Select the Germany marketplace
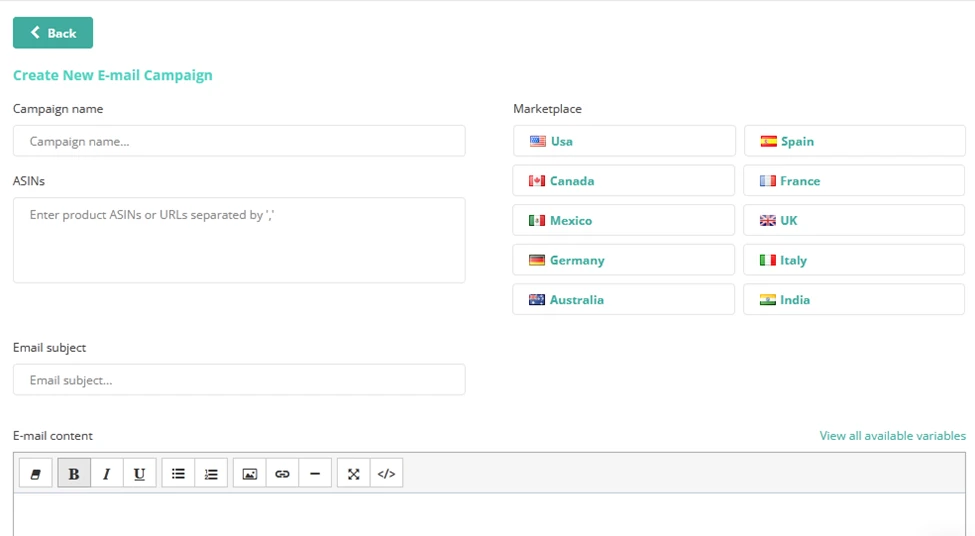Screen dimensions: 975x536 pyautogui.click(x=624, y=260)
